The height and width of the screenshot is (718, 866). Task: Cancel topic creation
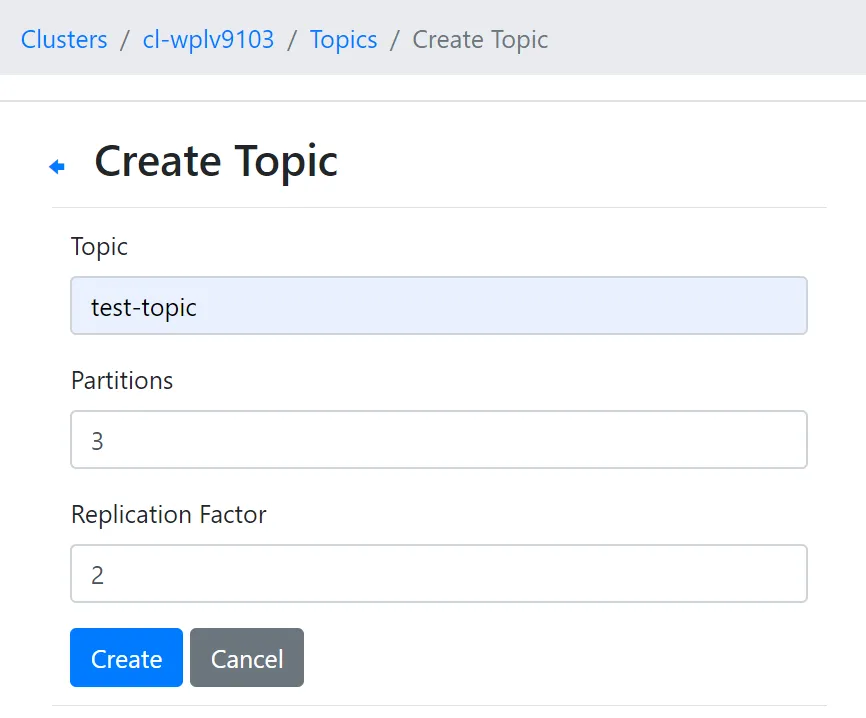246,658
